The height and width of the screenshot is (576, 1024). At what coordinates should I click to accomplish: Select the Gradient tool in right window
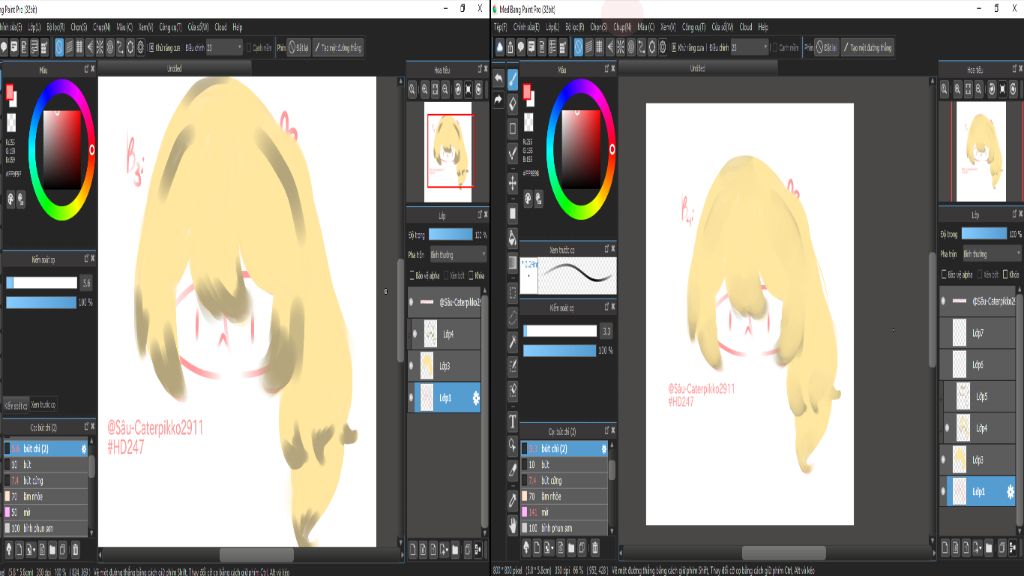513,264
